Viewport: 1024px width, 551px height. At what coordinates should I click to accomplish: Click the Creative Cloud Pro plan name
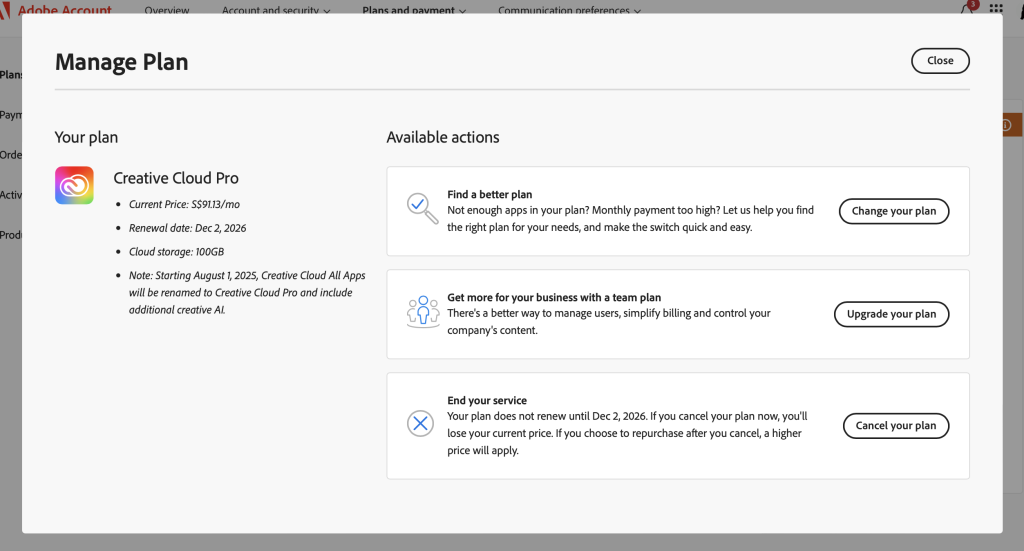(176, 178)
